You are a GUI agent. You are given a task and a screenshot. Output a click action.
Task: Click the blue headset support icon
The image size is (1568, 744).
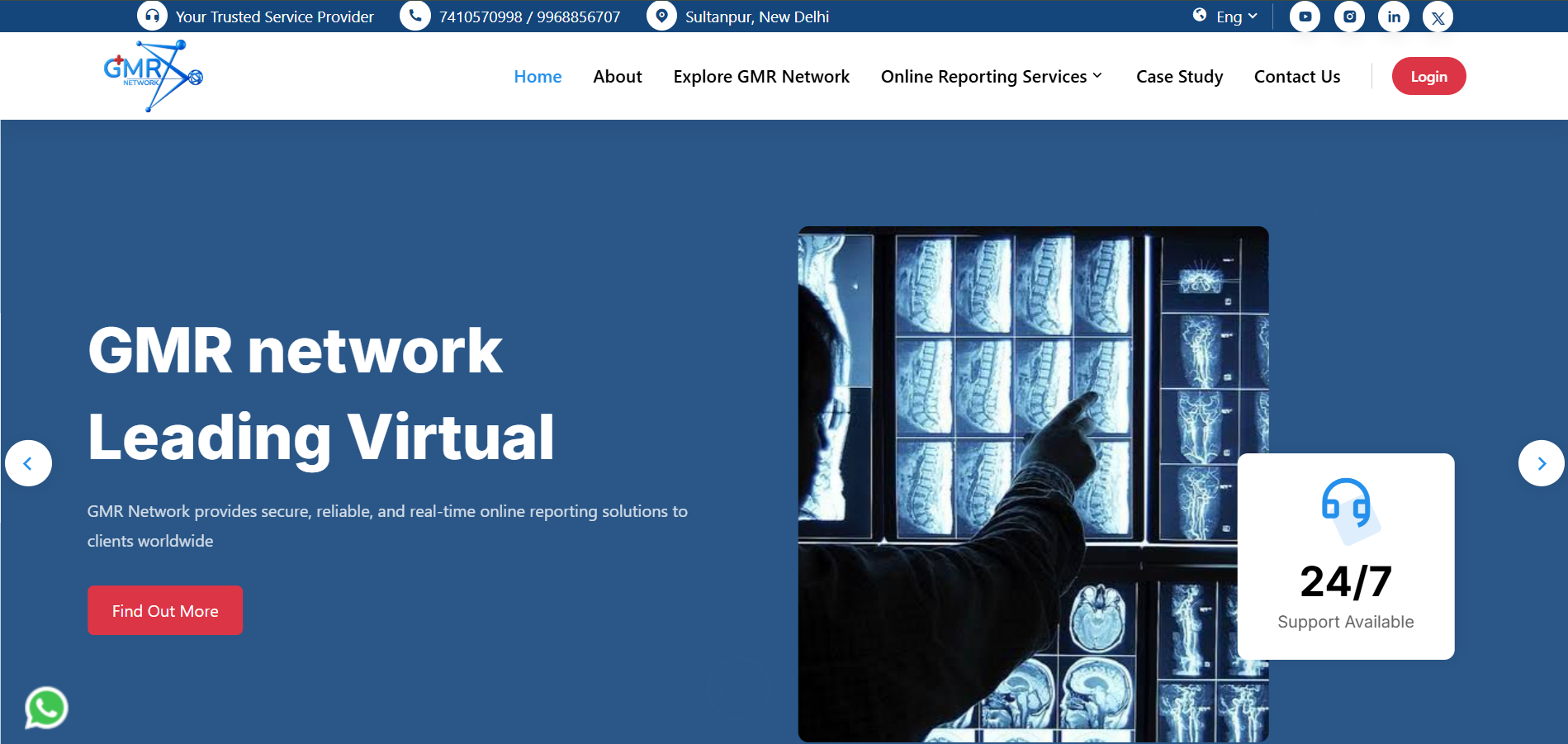[x=1346, y=504]
